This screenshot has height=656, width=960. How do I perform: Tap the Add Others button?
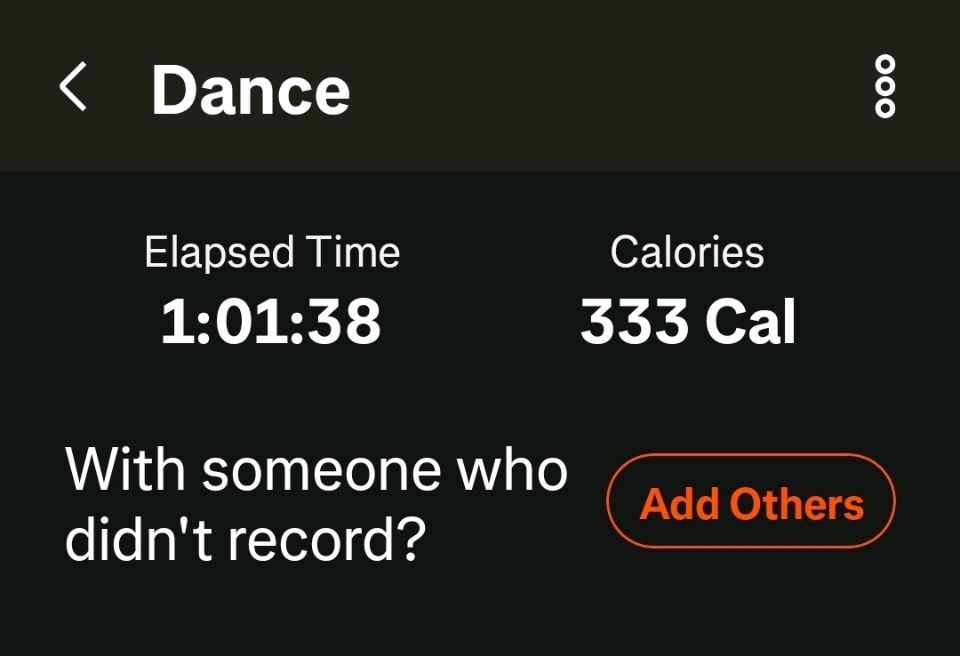coord(751,503)
